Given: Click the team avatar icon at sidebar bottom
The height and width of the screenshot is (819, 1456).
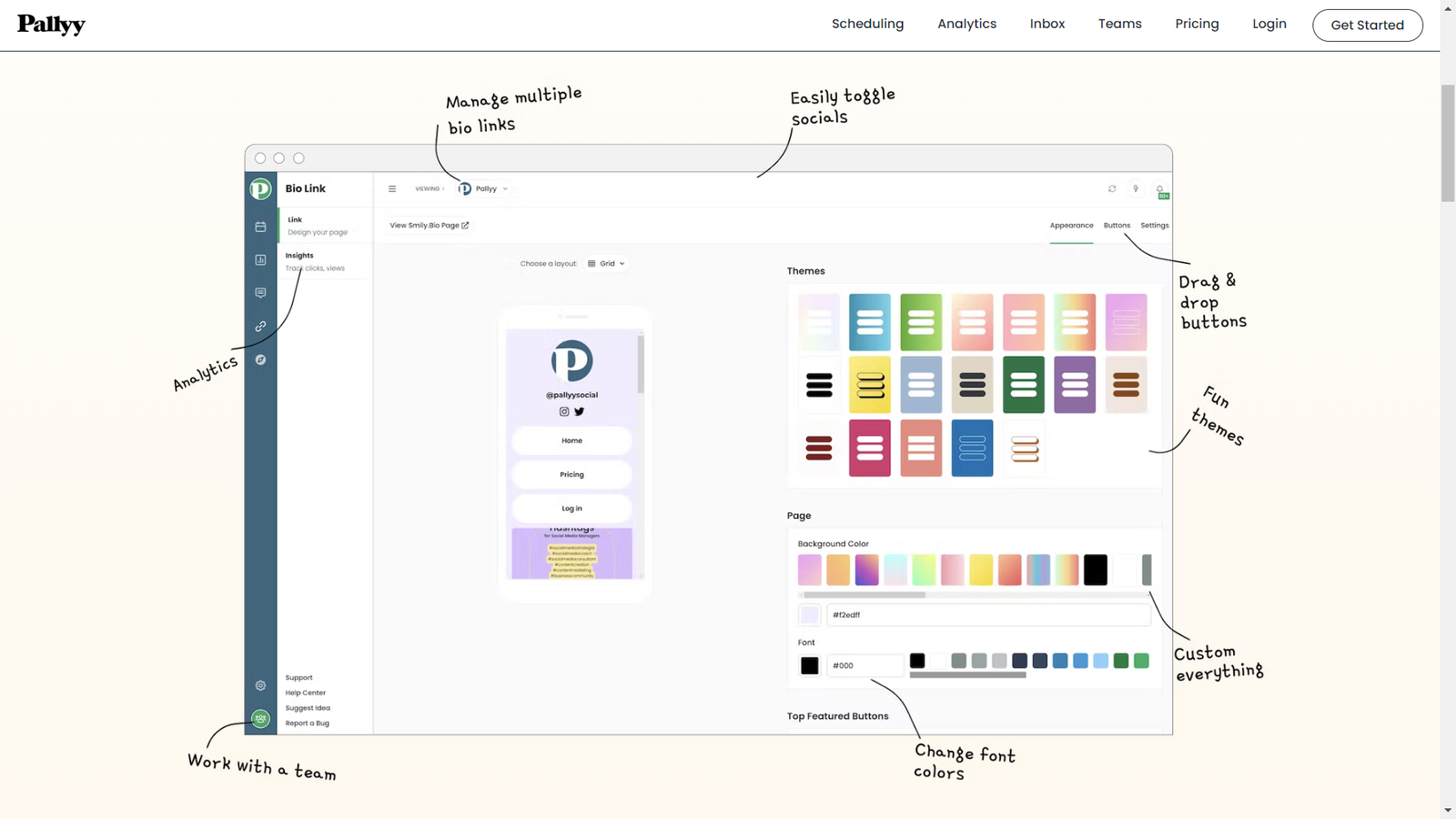Looking at the screenshot, I should click(x=260, y=719).
